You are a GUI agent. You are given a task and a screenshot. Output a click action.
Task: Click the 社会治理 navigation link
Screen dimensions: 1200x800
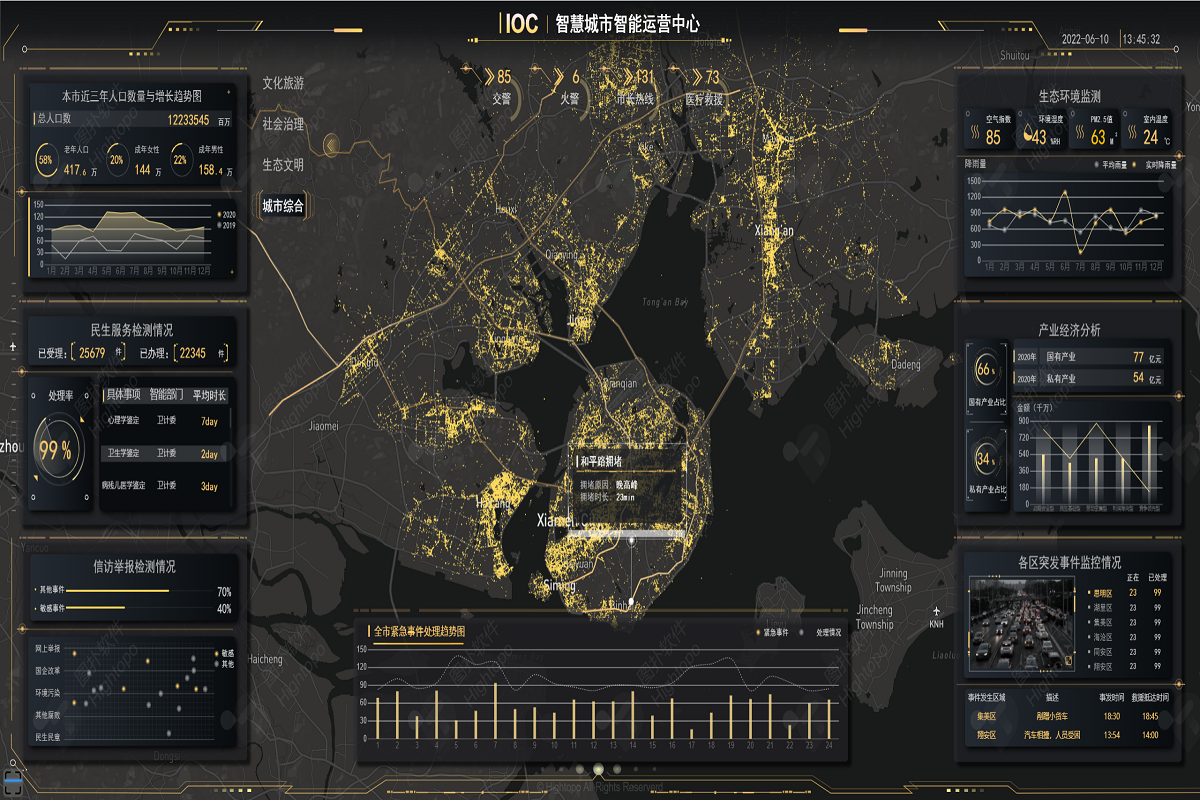click(x=283, y=124)
